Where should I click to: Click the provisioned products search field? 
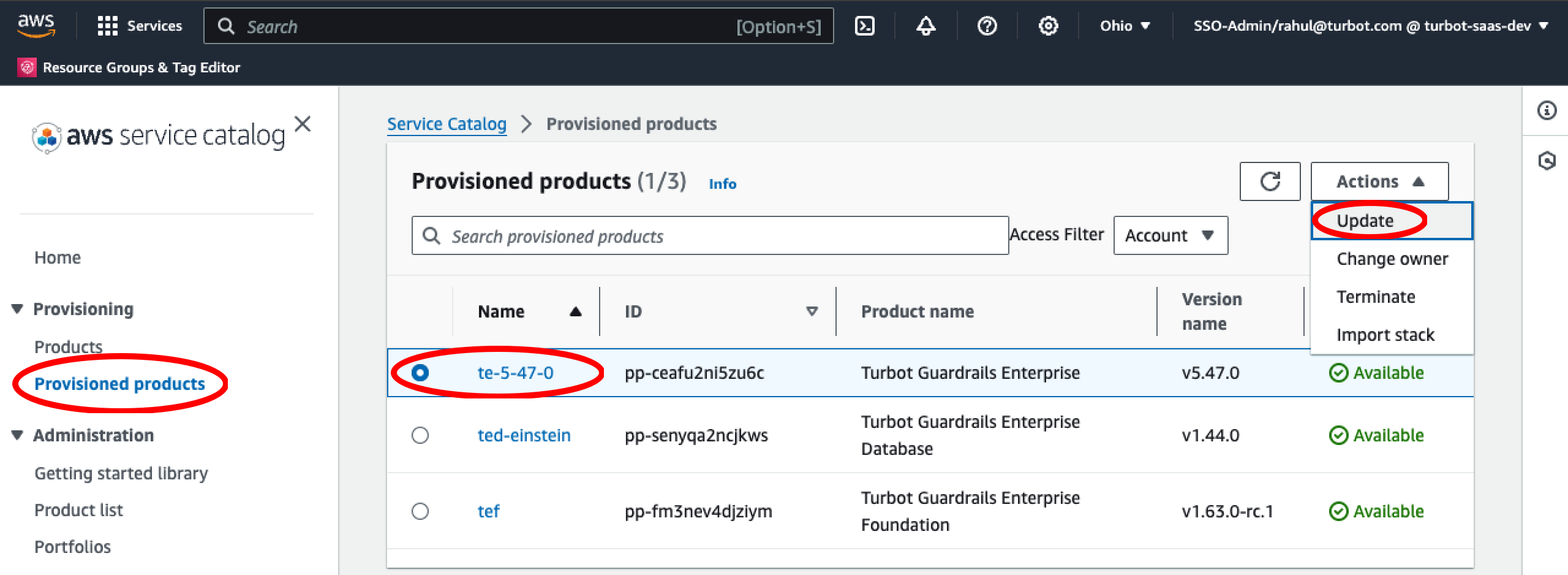pyautogui.click(x=710, y=235)
